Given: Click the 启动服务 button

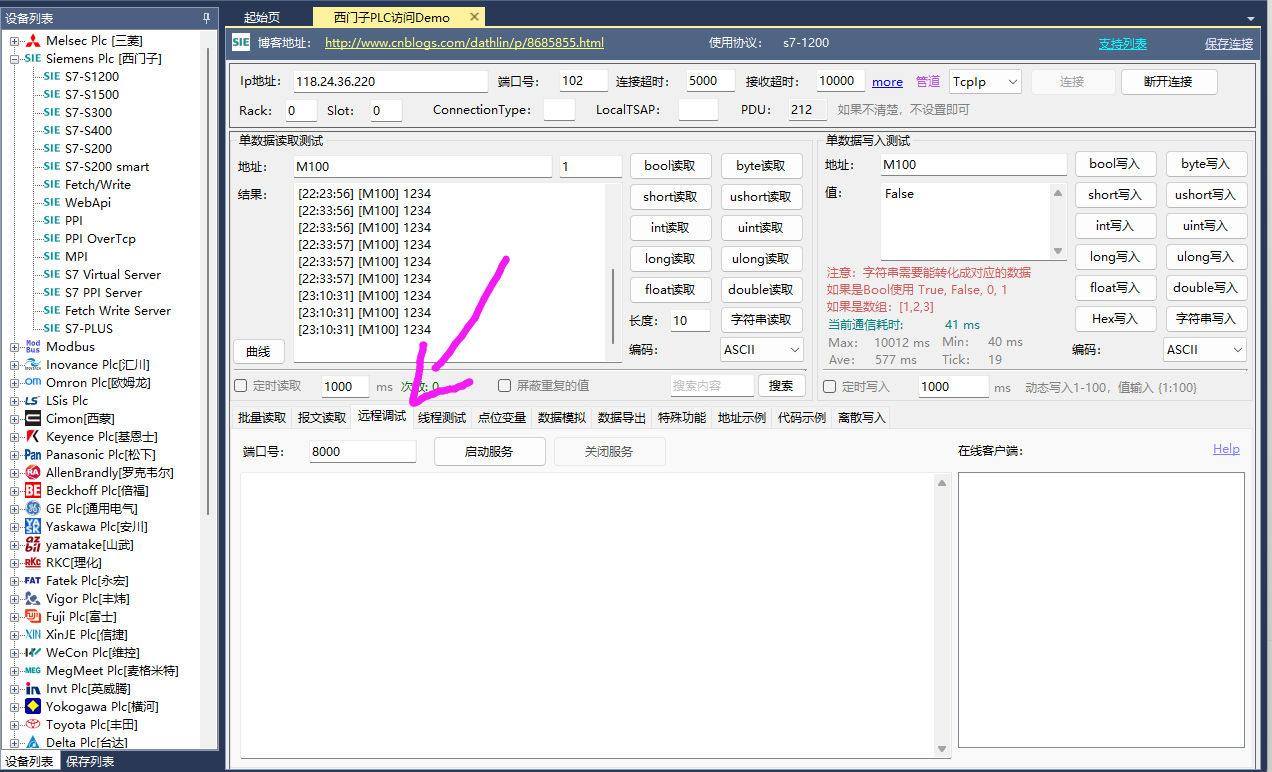Looking at the screenshot, I should 489,452.
